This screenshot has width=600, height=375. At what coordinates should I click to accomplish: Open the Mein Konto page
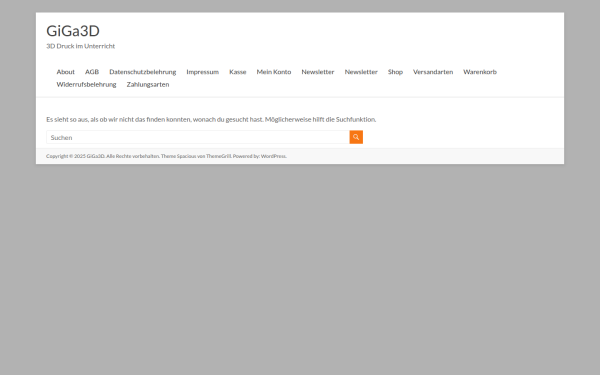[x=274, y=72]
